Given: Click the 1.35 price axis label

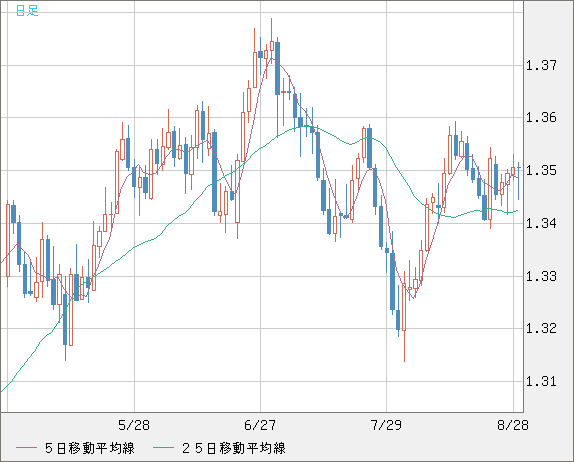Looking at the screenshot, I should [541, 170].
